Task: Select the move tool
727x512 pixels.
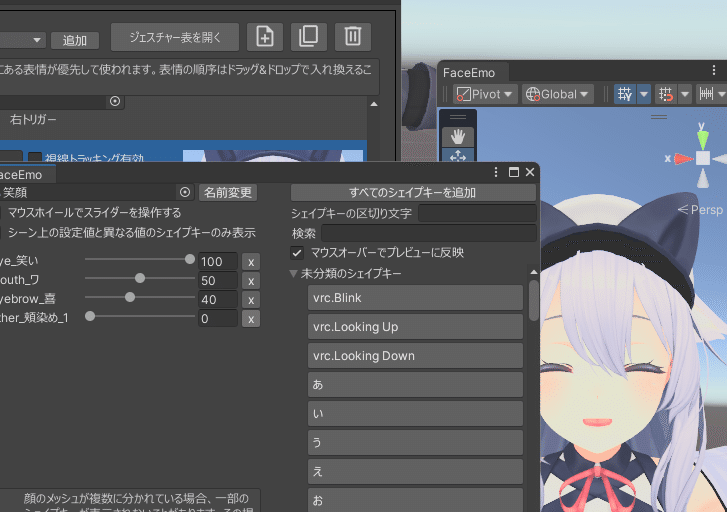Action: pos(458,155)
